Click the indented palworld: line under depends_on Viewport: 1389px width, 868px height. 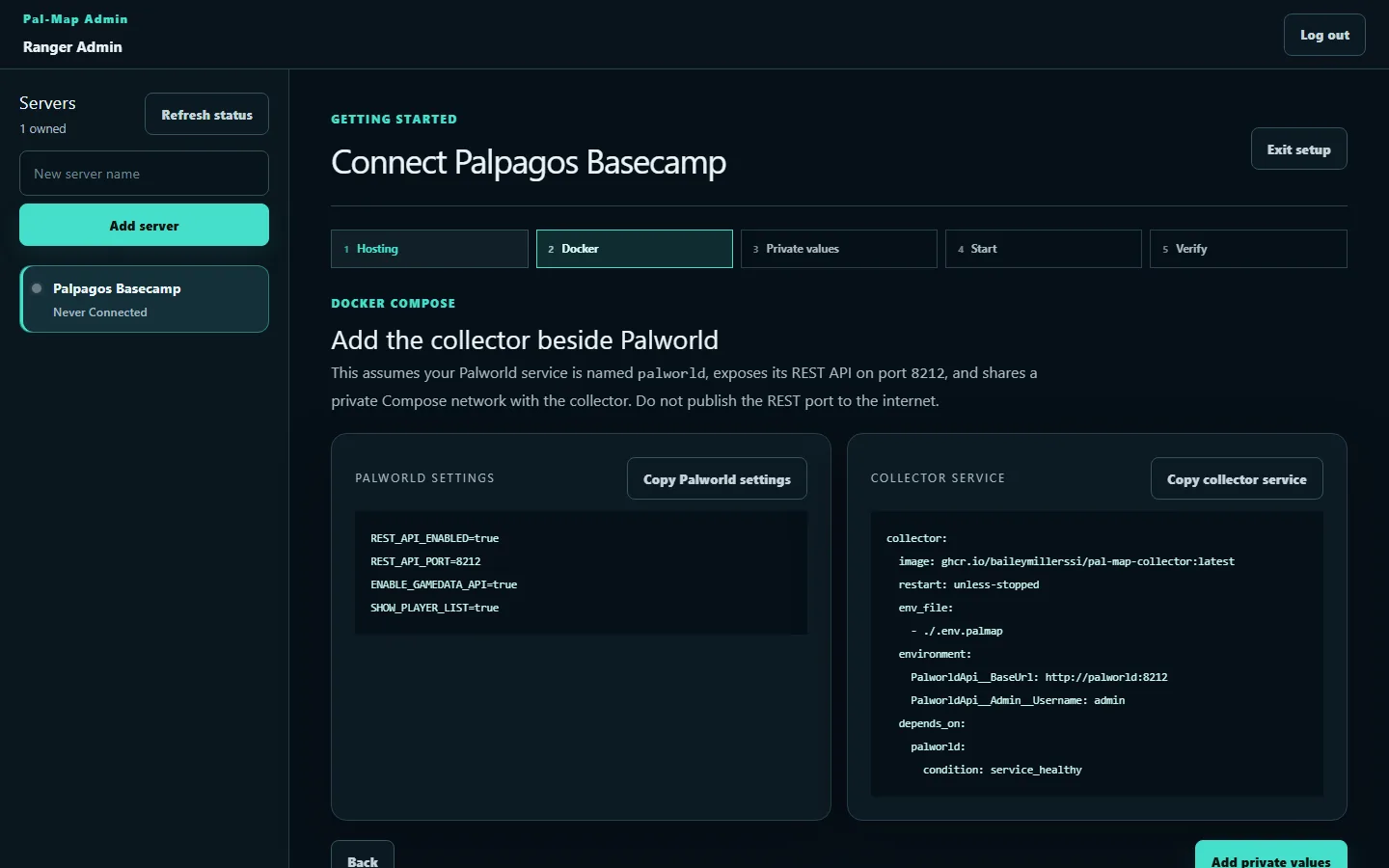[938, 746]
